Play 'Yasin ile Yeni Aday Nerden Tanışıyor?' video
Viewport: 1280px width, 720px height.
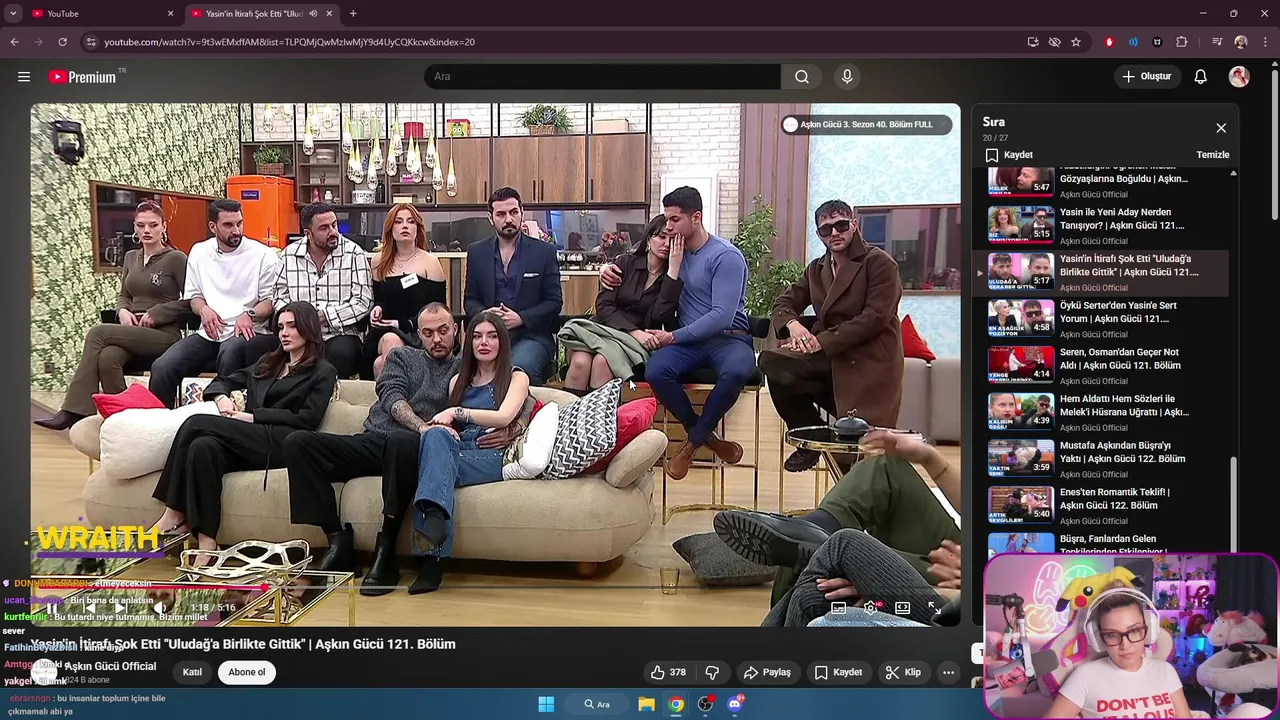tap(1100, 226)
